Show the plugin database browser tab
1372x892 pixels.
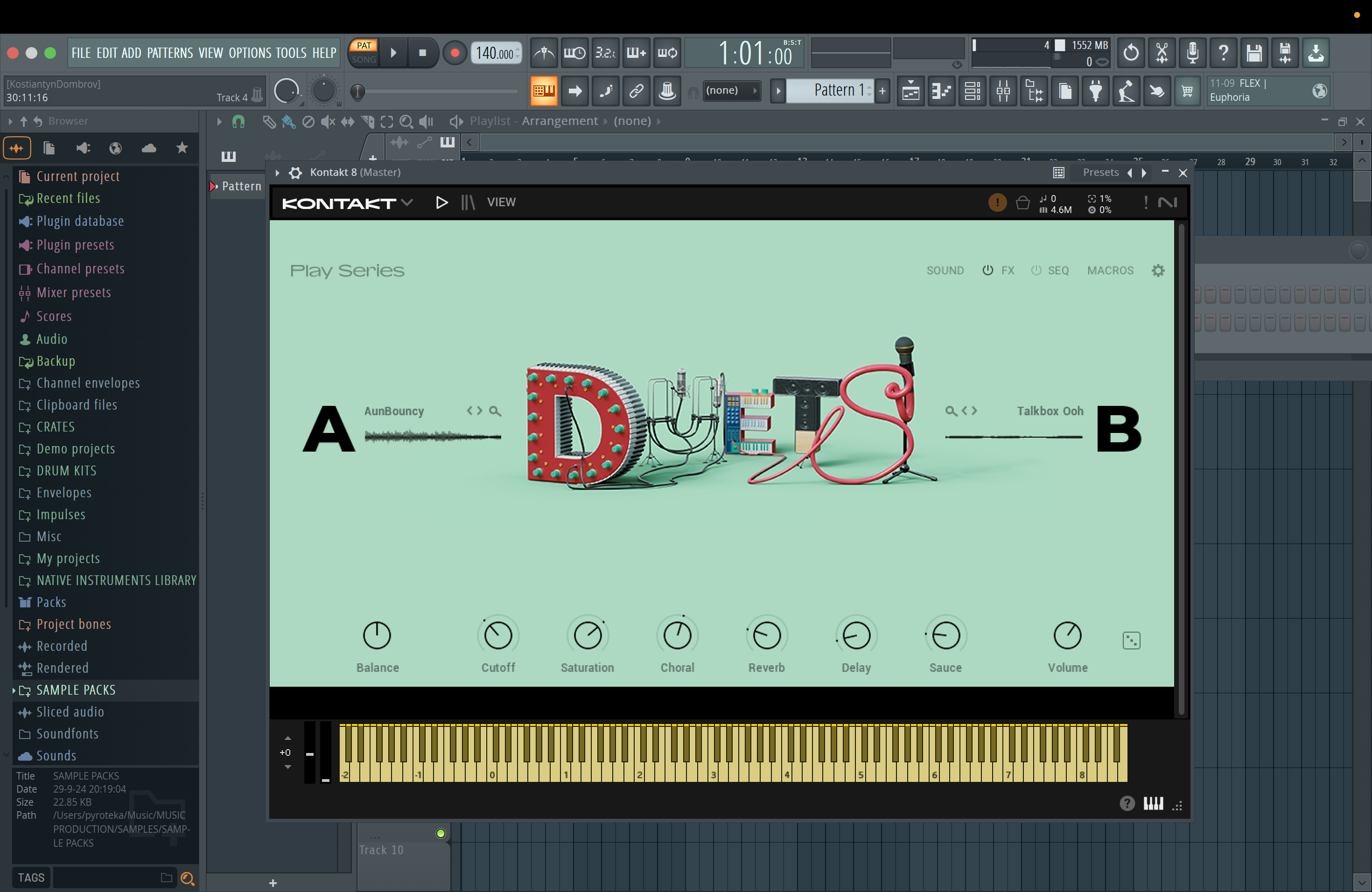(x=83, y=149)
